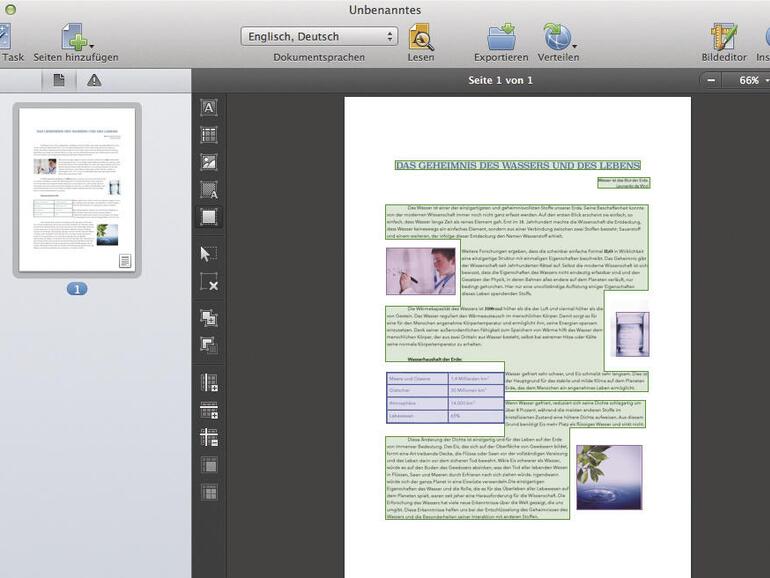Screen dimensions: 770x578
Task: Select the page 1 thumbnail
Action: (77, 189)
